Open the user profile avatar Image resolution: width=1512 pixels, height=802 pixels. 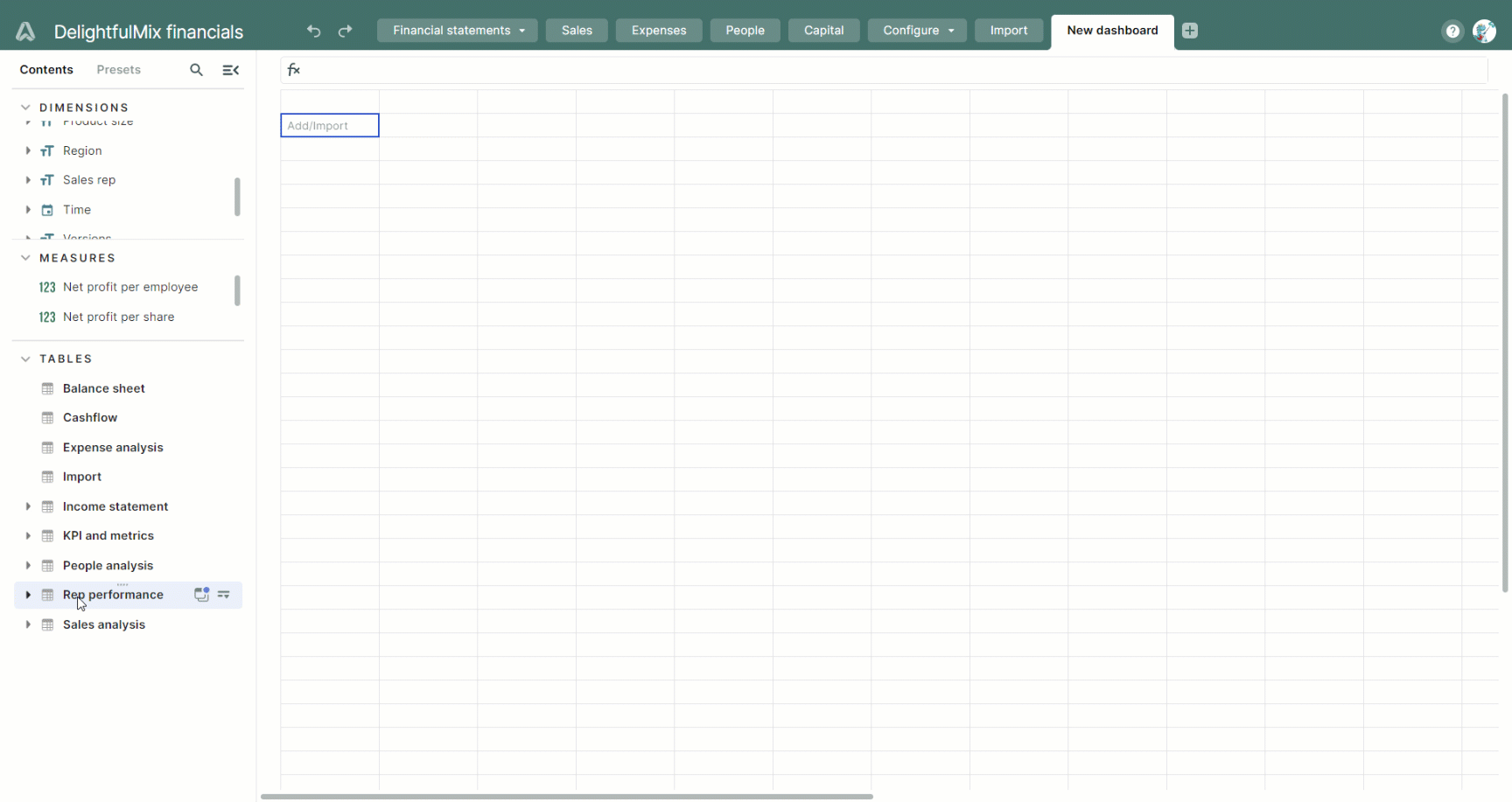[x=1485, y=31]
